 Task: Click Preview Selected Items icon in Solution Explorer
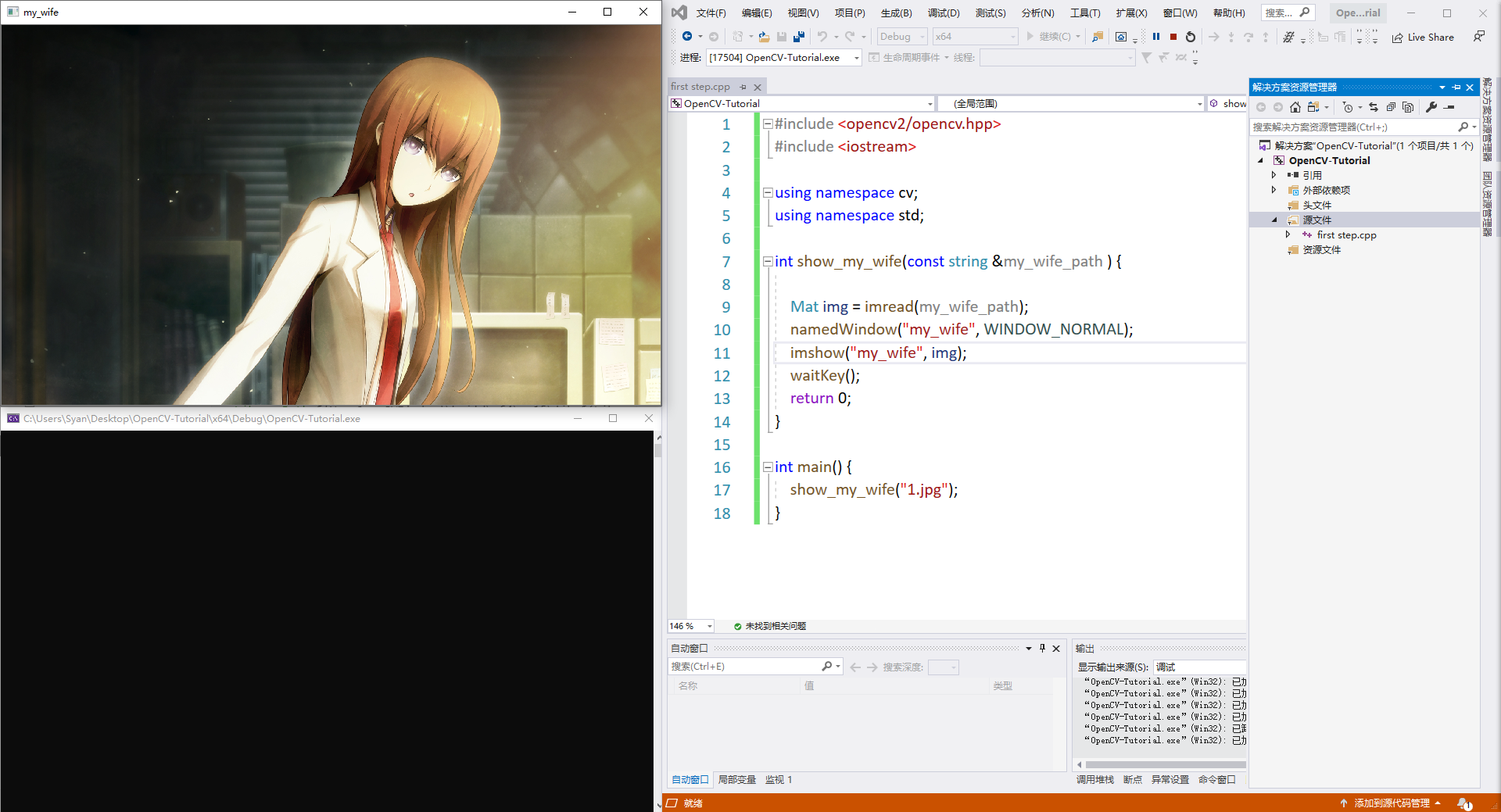1449,107
